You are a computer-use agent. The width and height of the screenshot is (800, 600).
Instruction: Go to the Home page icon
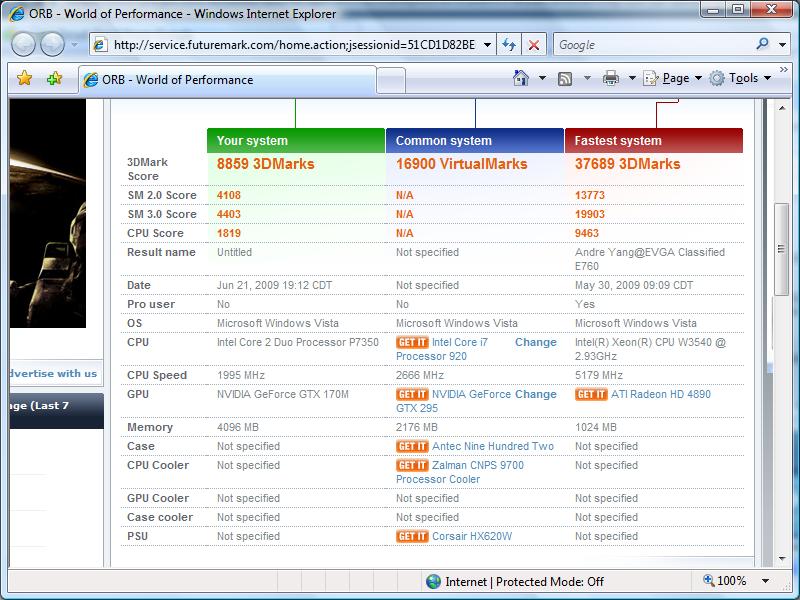tap(520, 78)
